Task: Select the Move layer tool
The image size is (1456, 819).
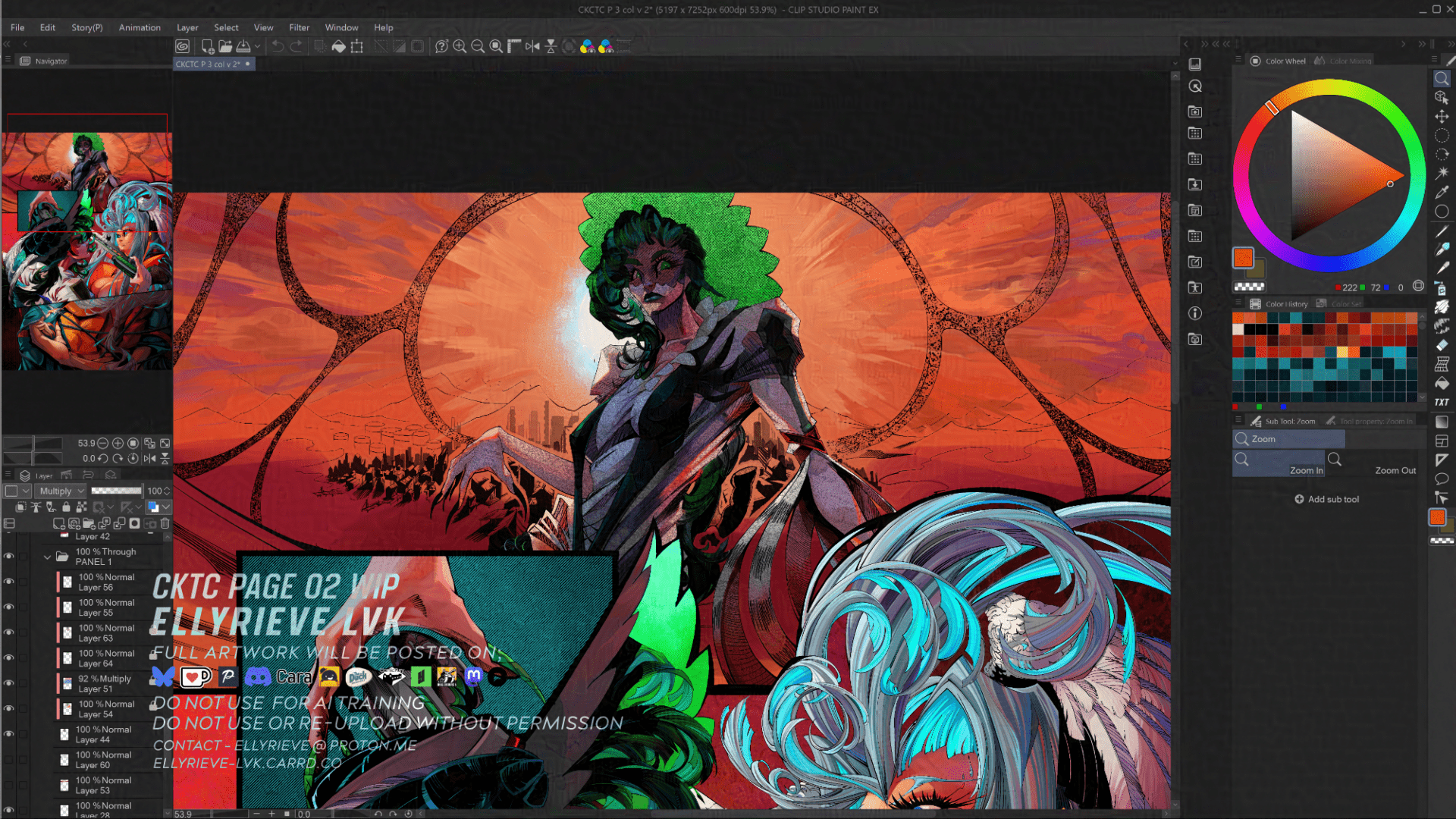Action: [x=1442, y=116]
